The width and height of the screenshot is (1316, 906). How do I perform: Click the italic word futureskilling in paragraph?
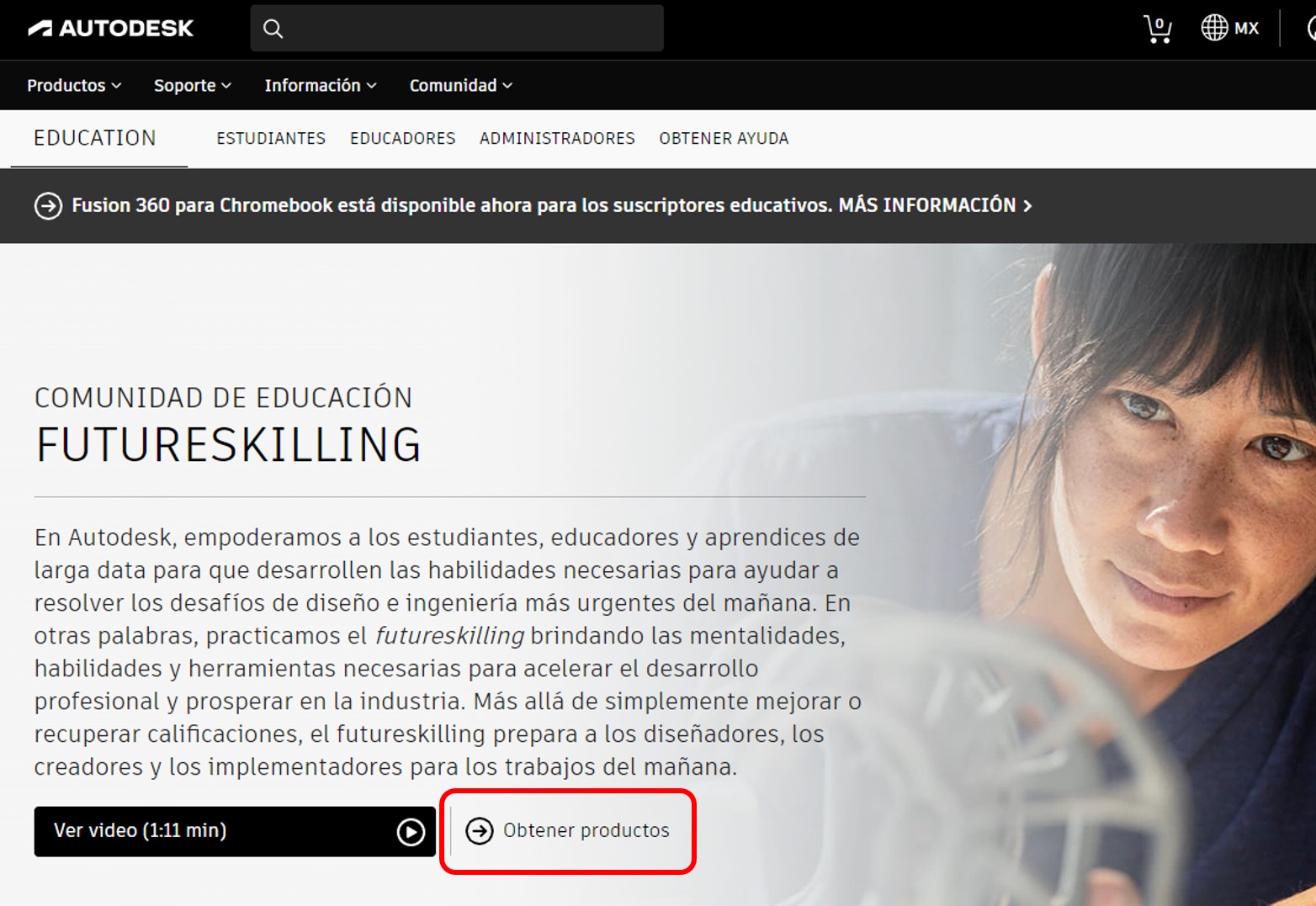[x=449, y=635]
